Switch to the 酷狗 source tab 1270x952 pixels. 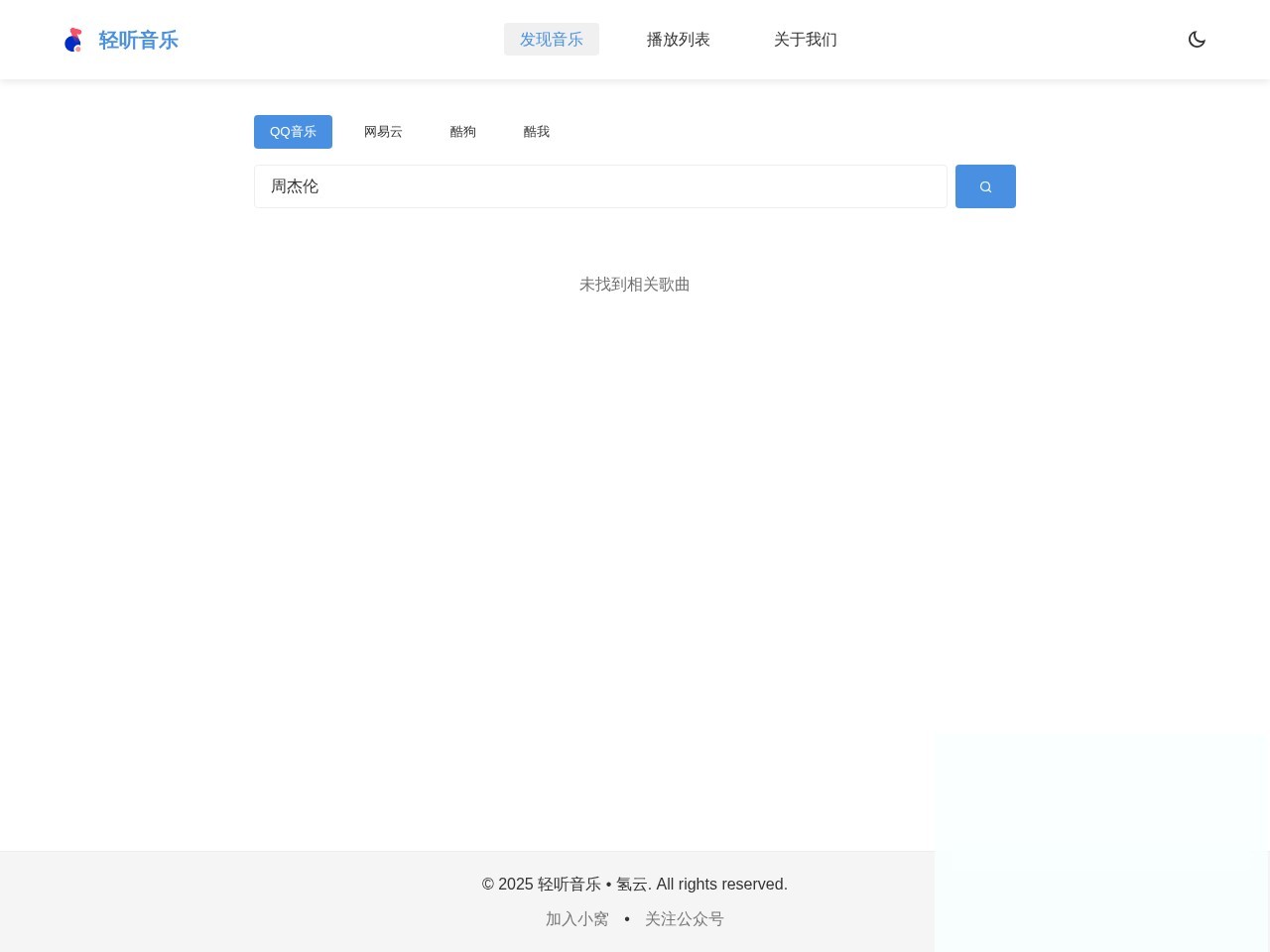tap(463, 132)
